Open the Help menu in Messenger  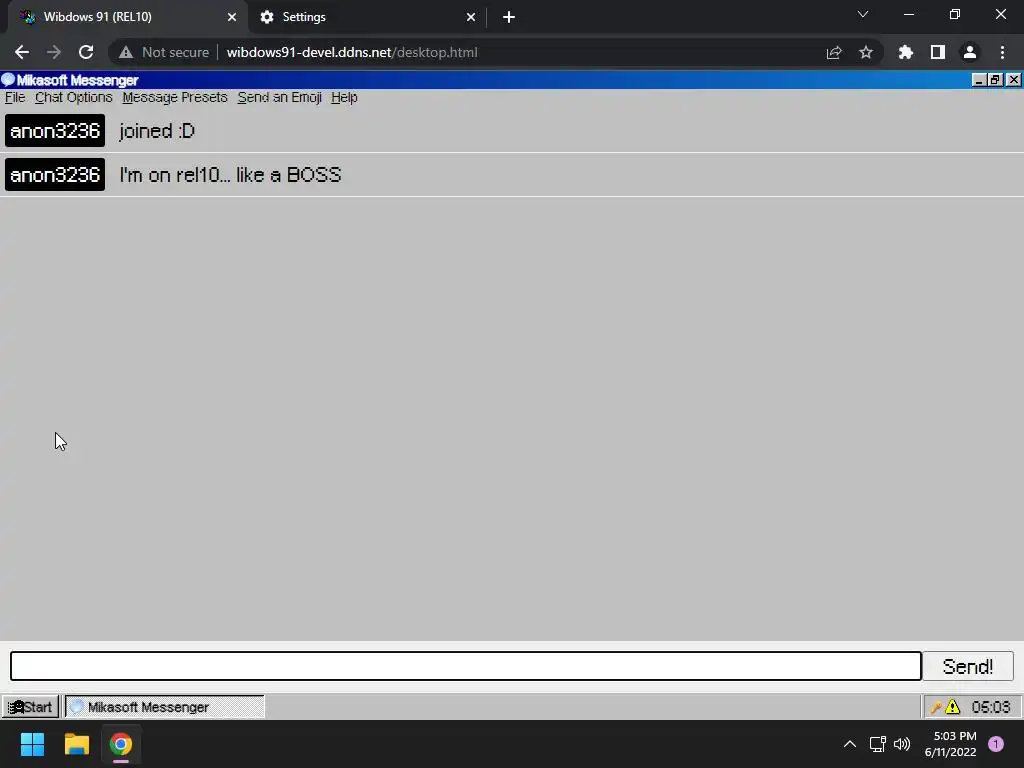click(344, 97)
